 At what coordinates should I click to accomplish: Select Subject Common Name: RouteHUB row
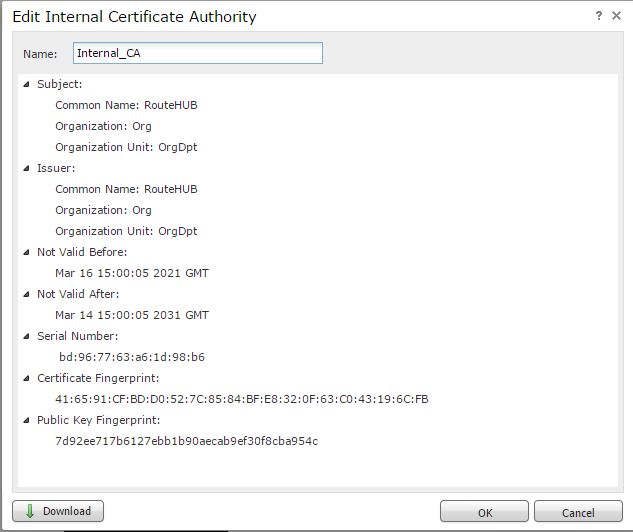tap(126, 105)
